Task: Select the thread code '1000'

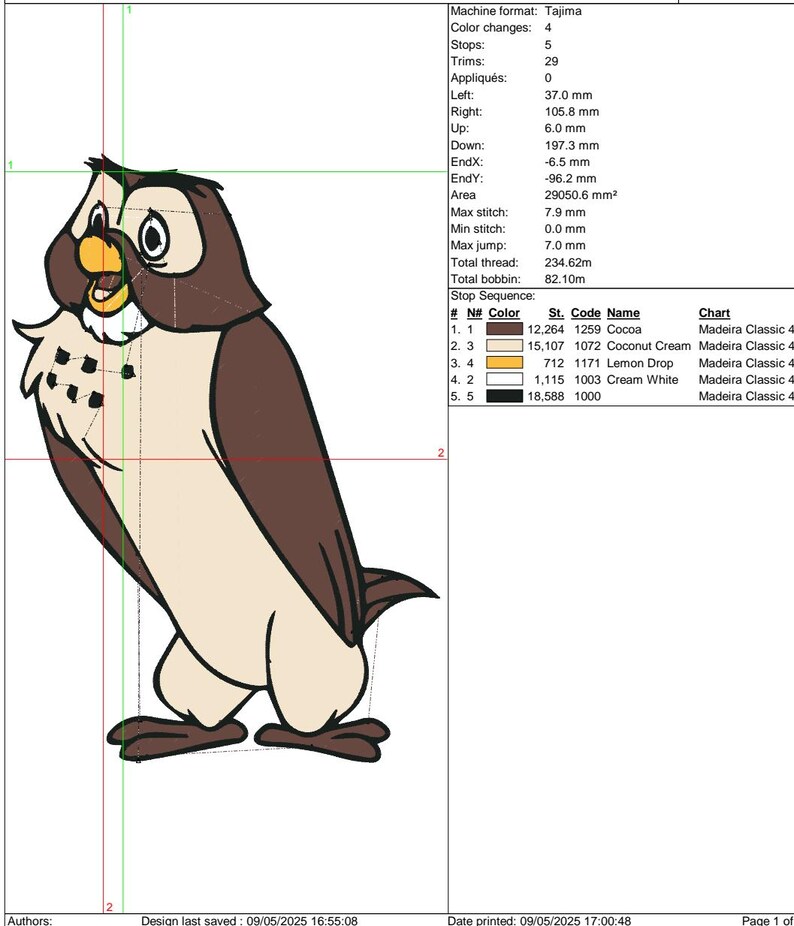Action: (587, 396)
